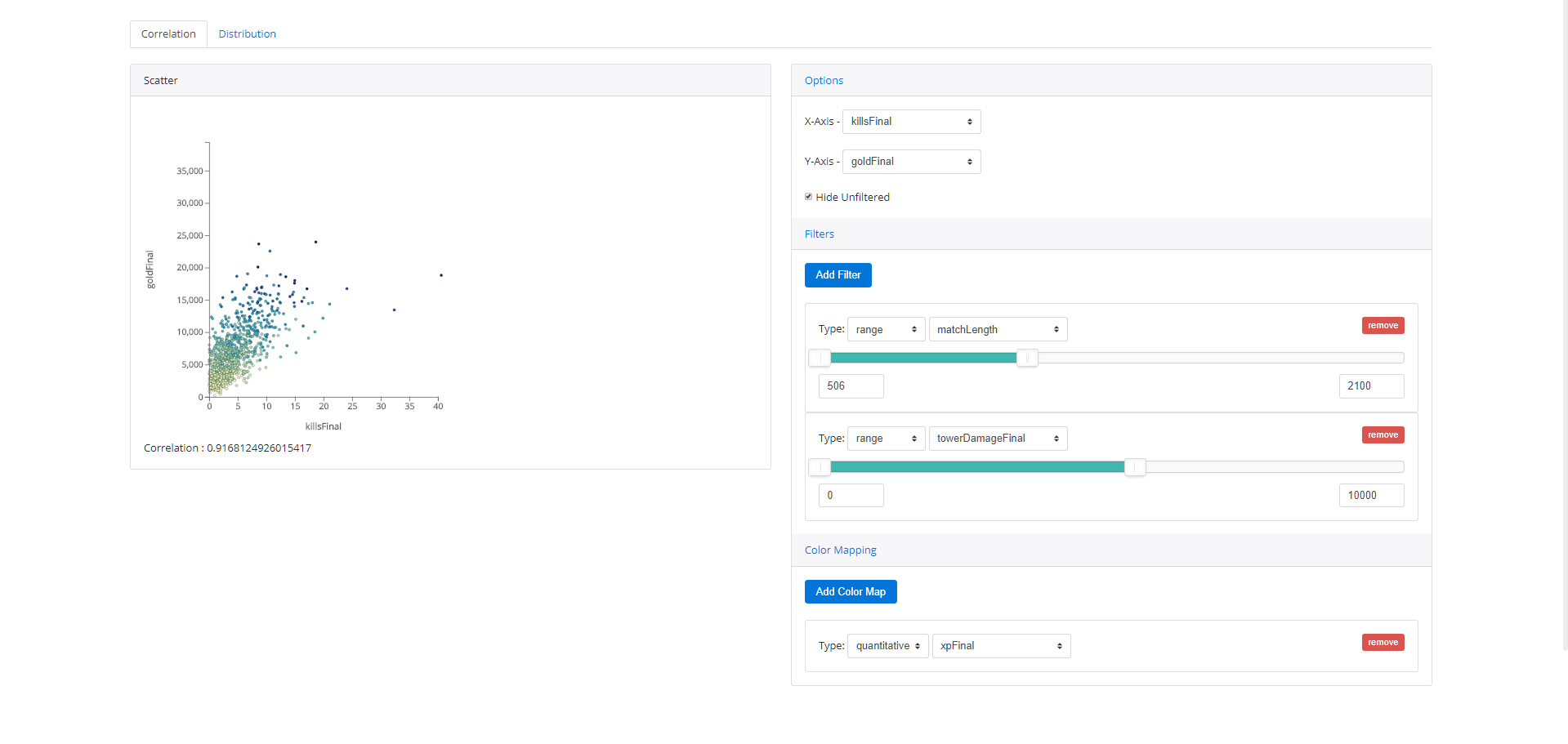Click the matchLength maximum input showing 2100
This screenshot has width=1568, height=744.
1371,386
